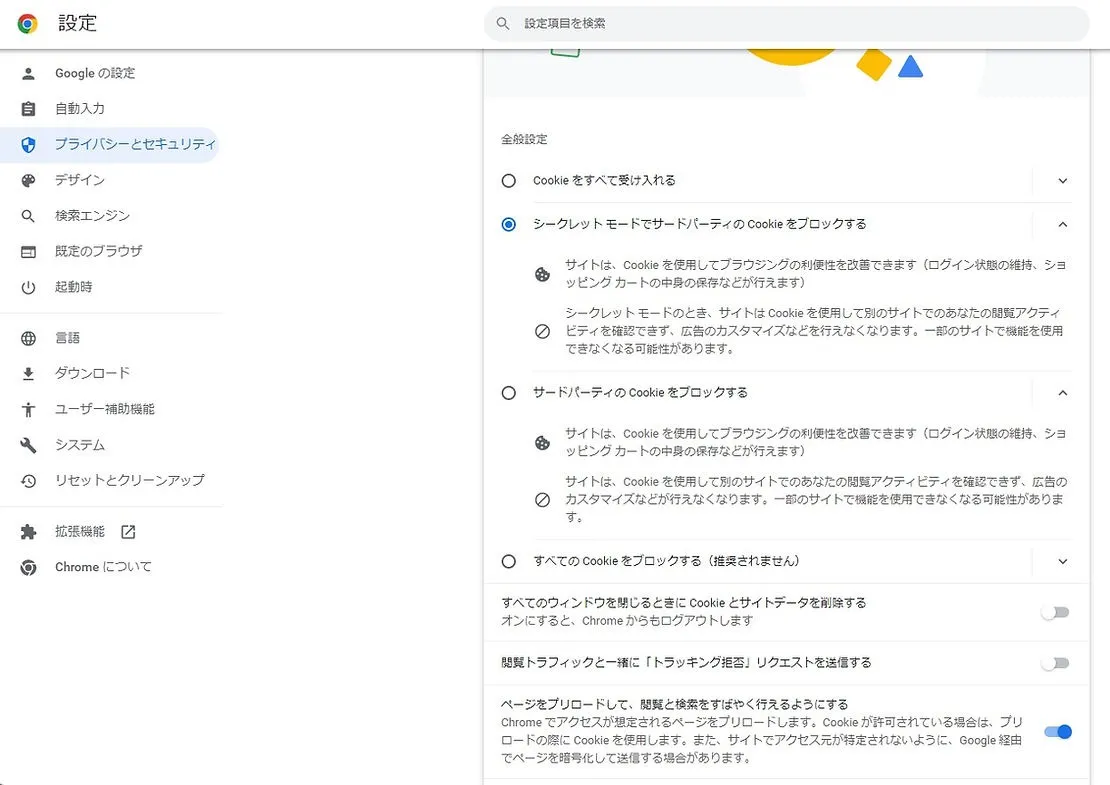Click the Google の設定 person icon
Screen dimensions: 1110x785
28,73
